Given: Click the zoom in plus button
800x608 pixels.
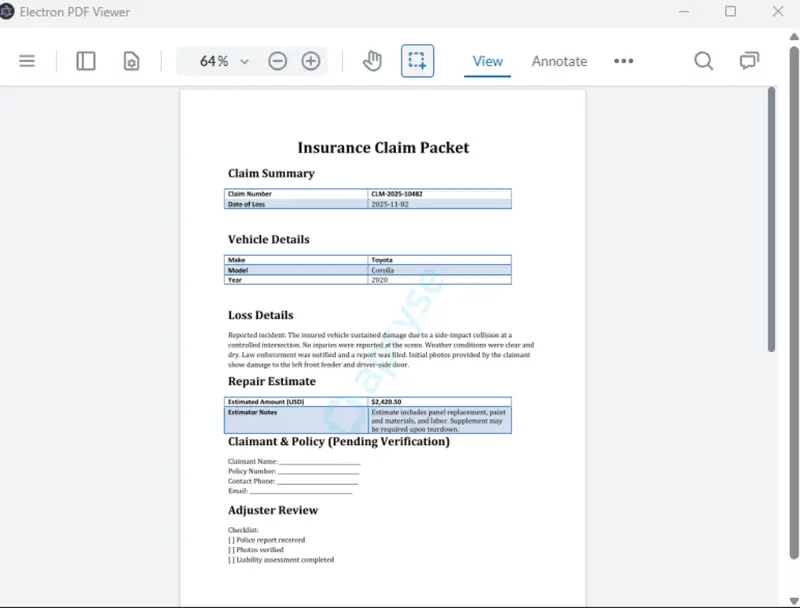Looking at the screenshot, I should [311, 61].
